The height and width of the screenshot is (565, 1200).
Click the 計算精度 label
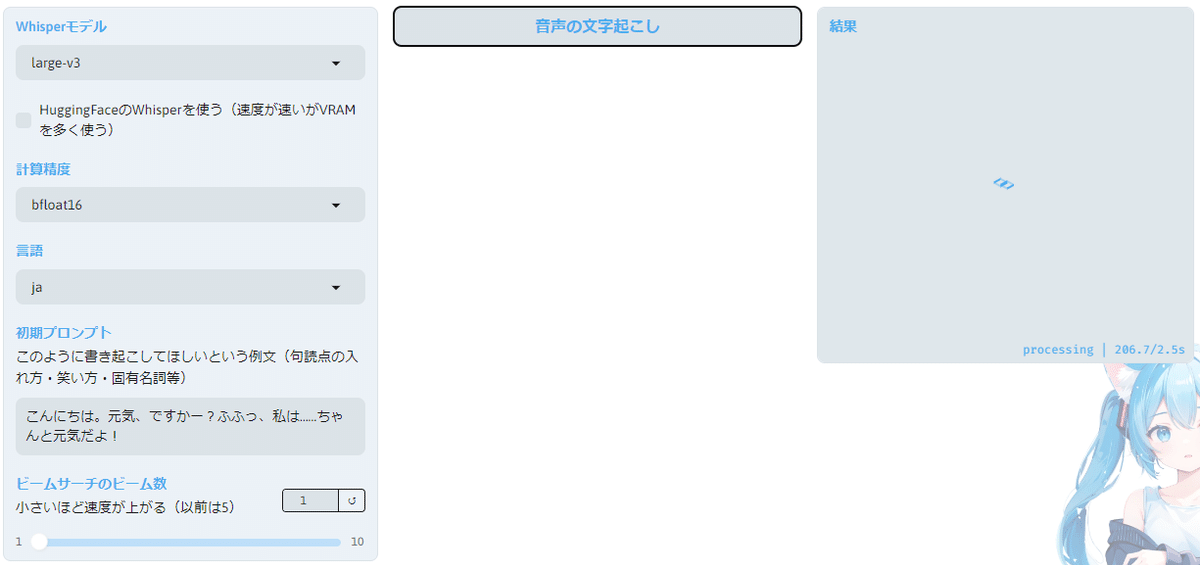(43, 169)
